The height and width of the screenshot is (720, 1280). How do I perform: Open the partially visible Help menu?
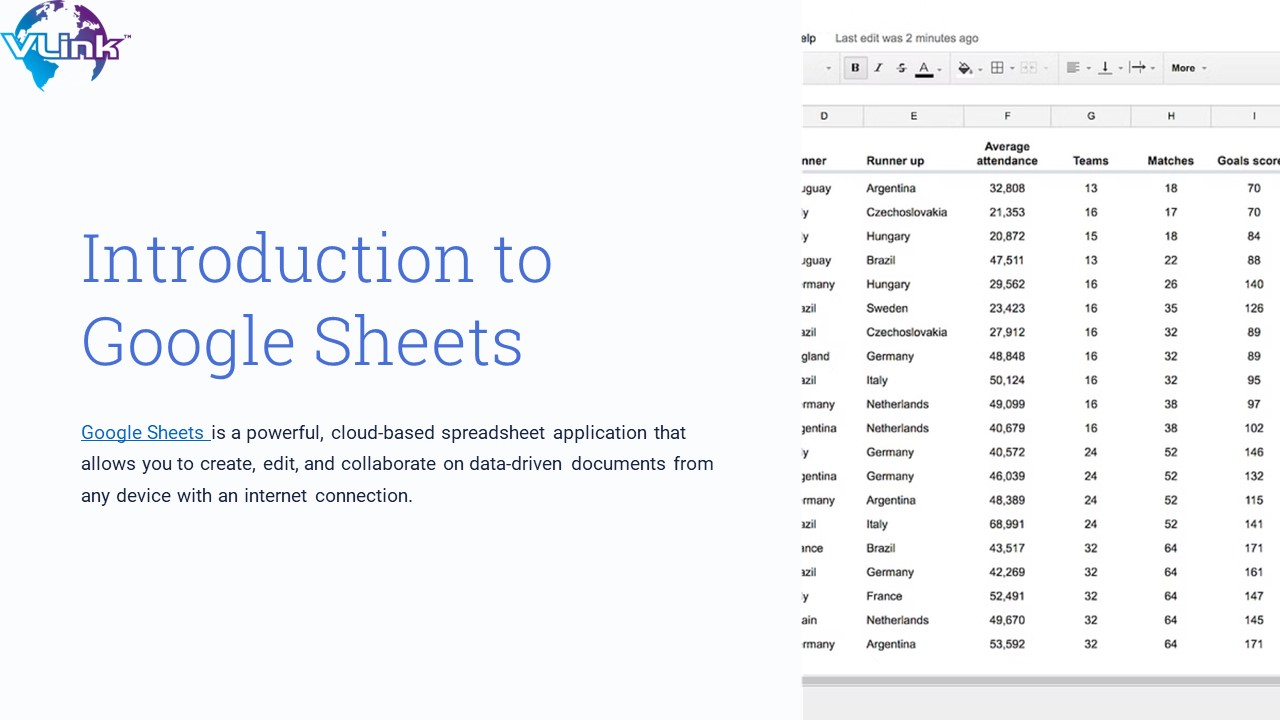point(809,38)
